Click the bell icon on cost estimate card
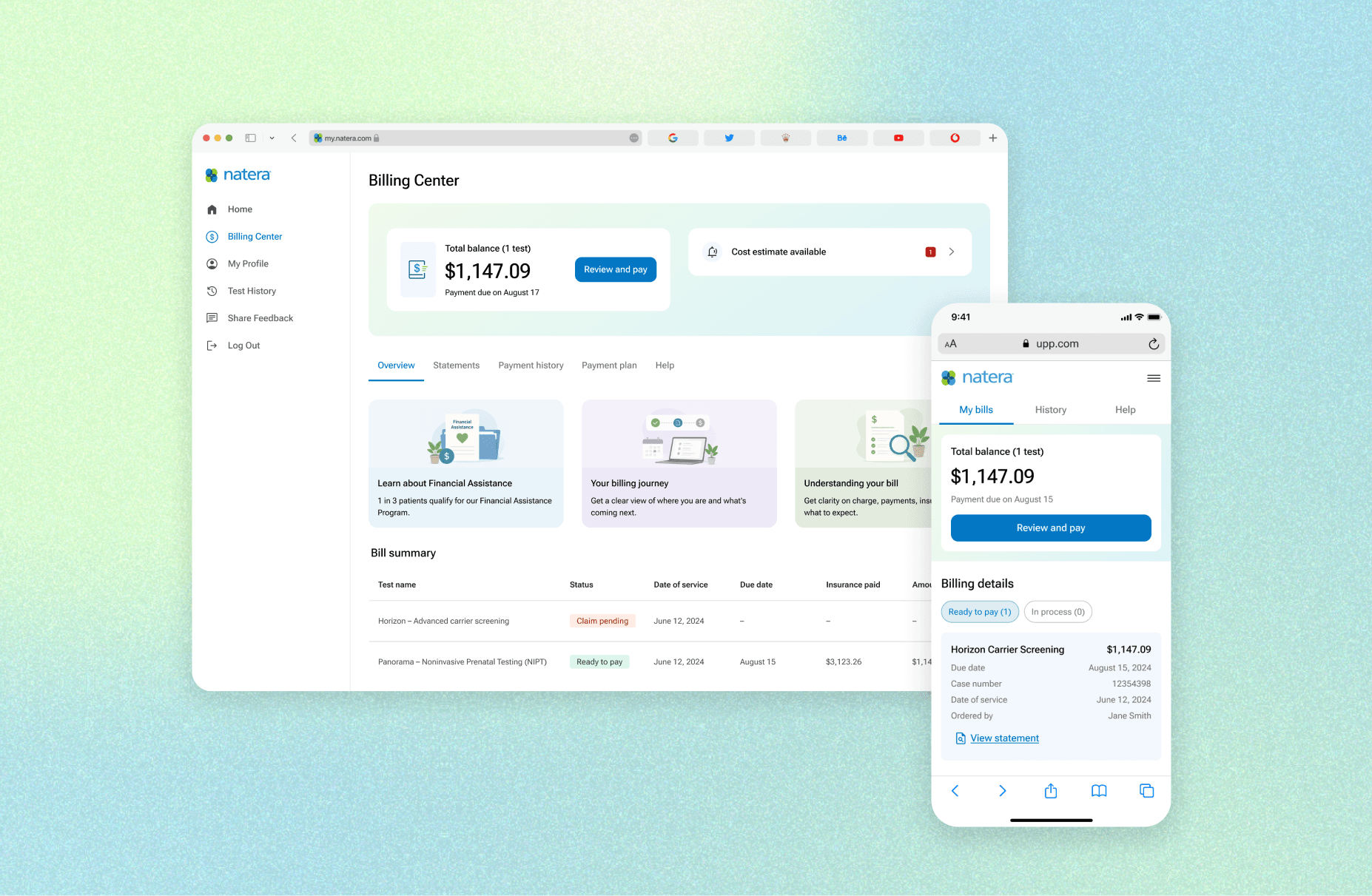 [x=713, y=252]
